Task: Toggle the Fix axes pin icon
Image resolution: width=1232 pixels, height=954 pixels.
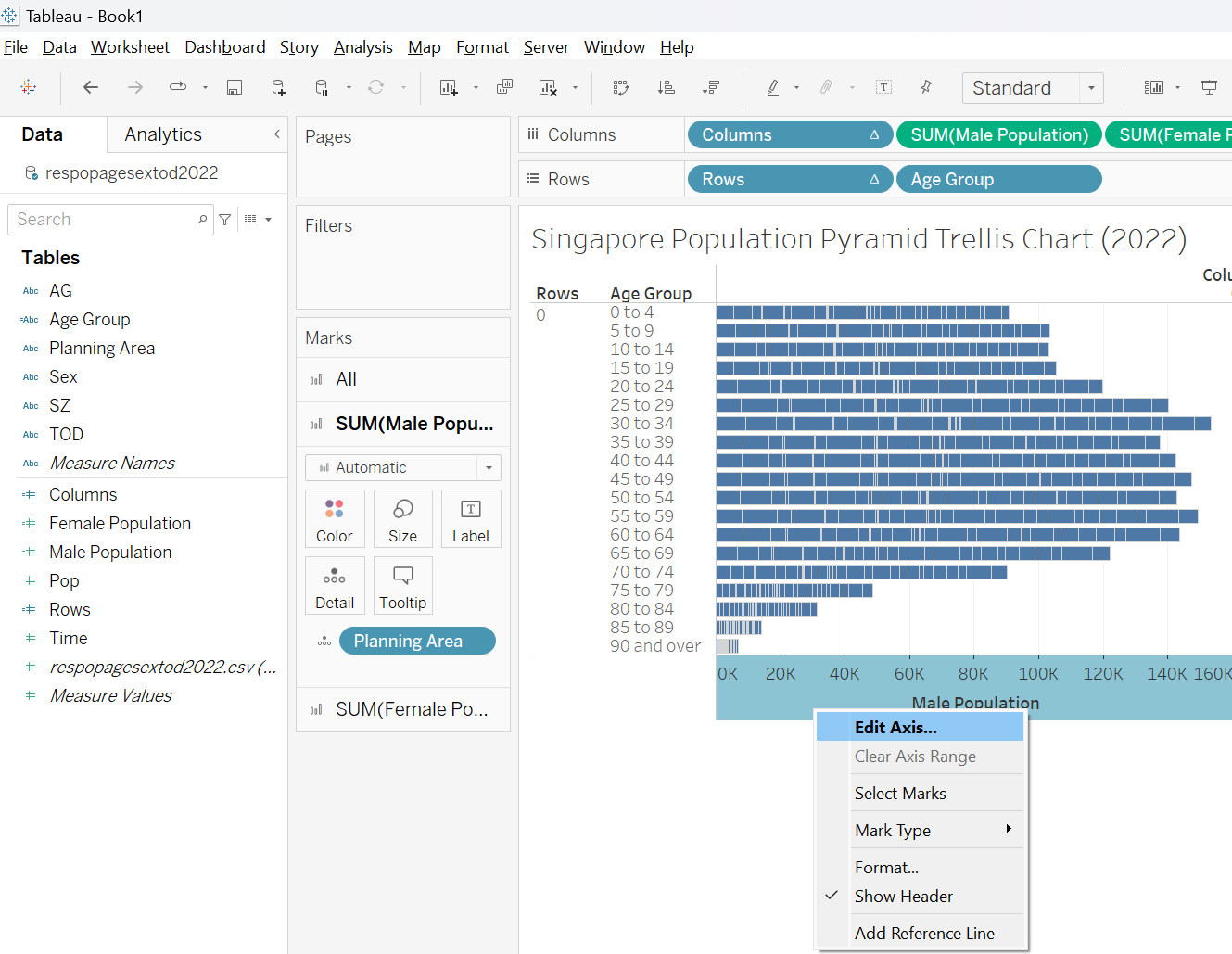Action: (926, 87)
